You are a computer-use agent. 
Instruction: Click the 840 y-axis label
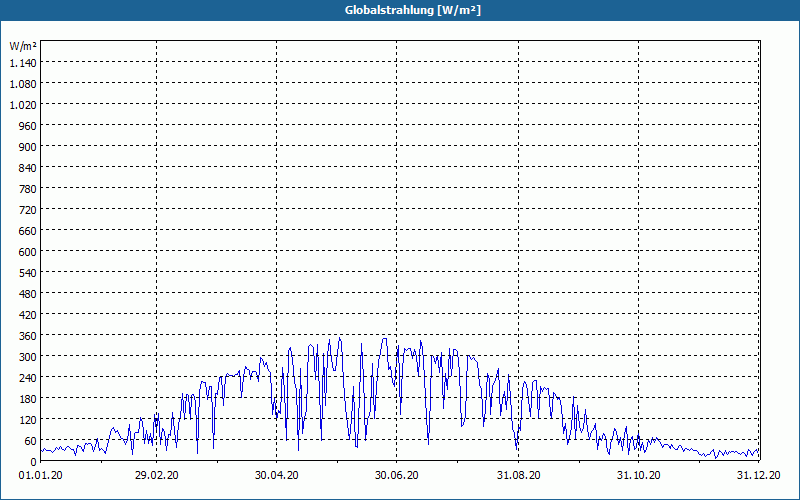(x=29, y=168)
